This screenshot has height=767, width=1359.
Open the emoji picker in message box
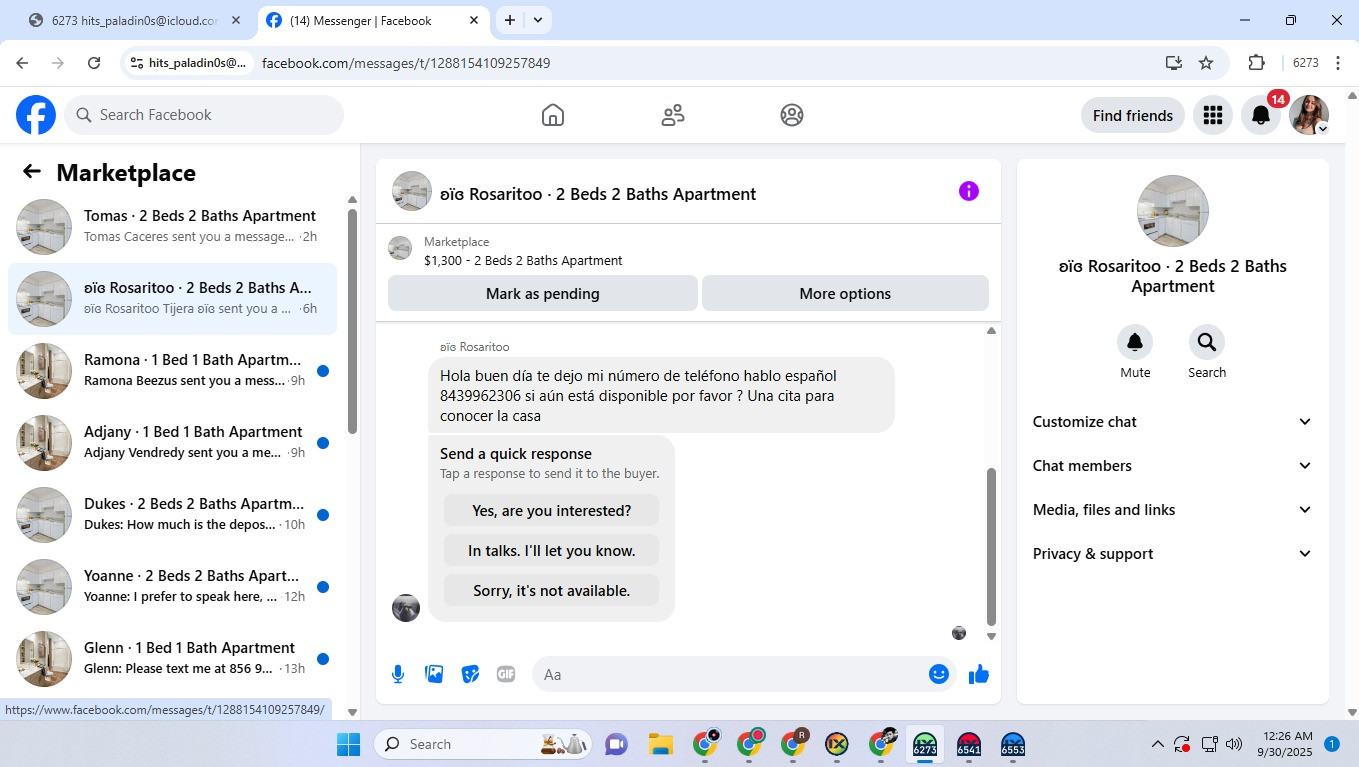(938, 674)
